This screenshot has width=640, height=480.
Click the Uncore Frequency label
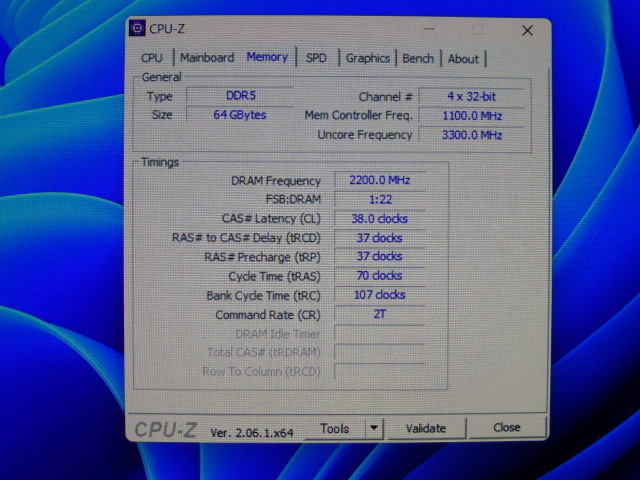click(365, 135)
